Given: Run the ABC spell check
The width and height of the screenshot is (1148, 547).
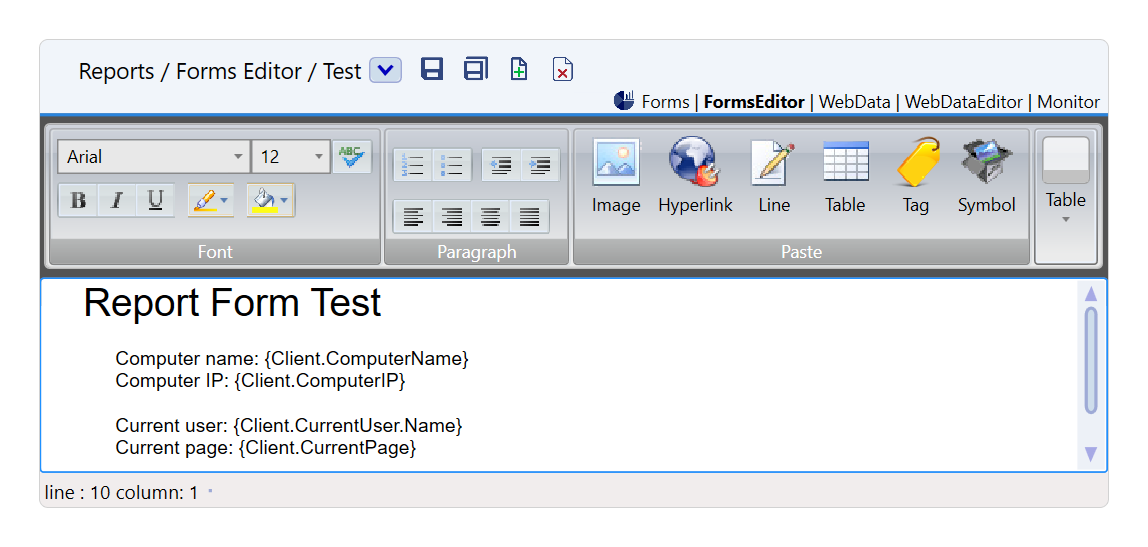Looking at the screenshot, I should click(351, 157).
